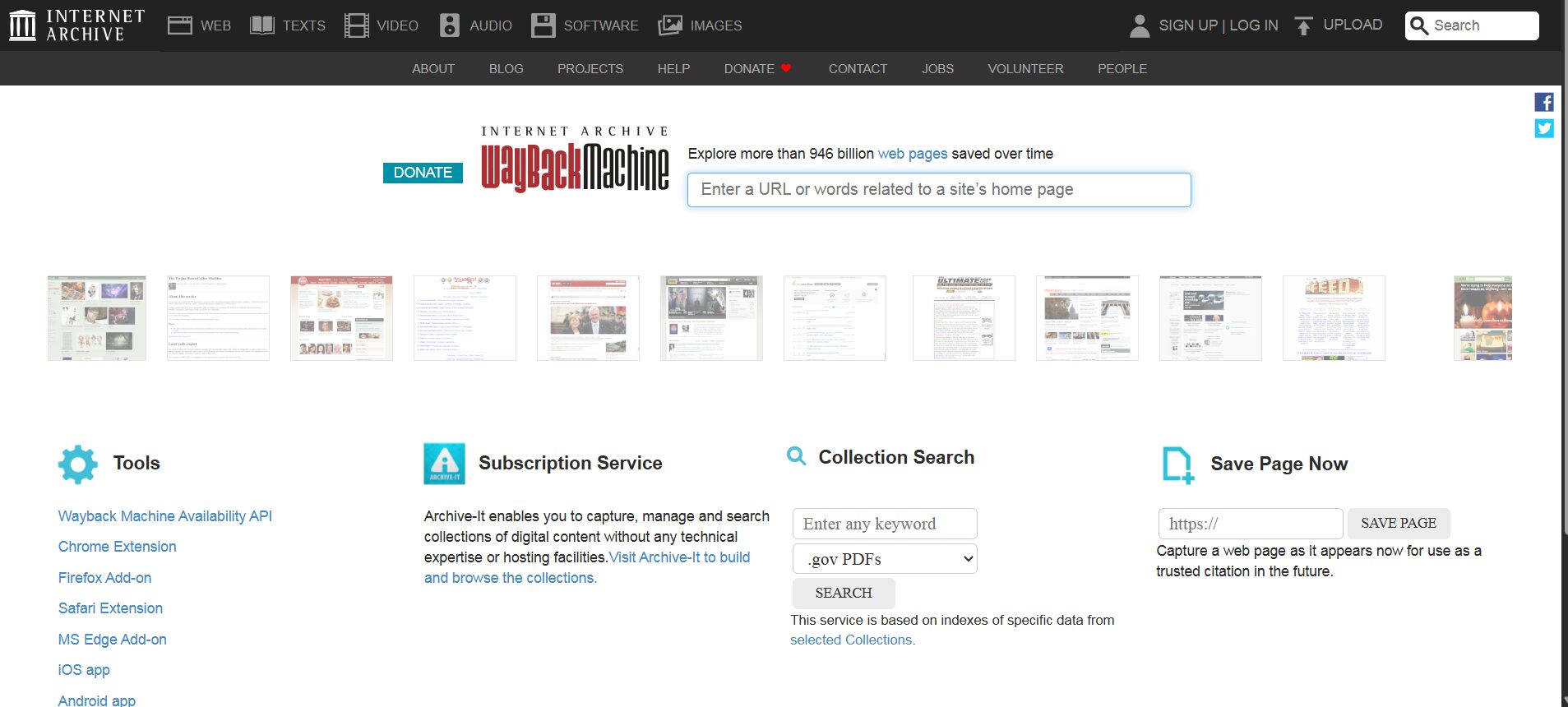The height and width of the screenshot is (707, 1568).
Task: Open the Internet Archive logo home link
Action: (76, 25)
